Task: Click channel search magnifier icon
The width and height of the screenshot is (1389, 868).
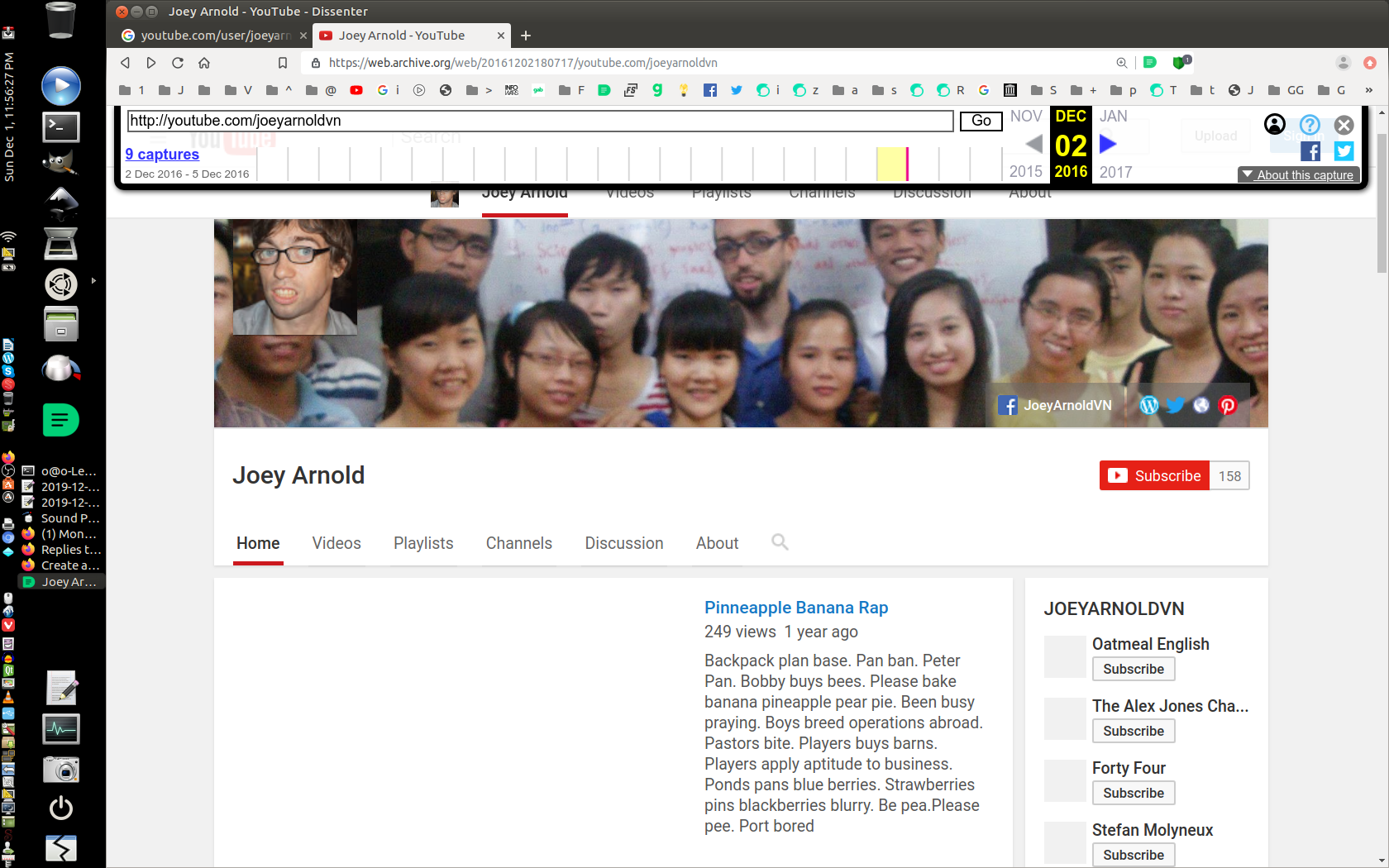Action: (x=780, y=542)
